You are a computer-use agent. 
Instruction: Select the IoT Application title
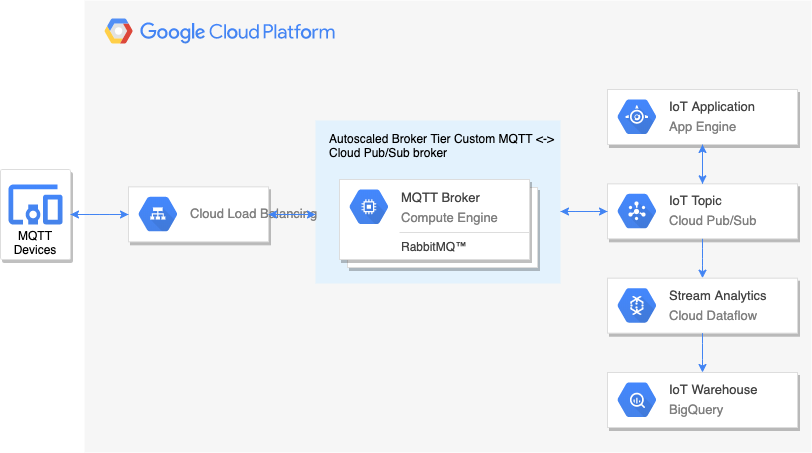coord(712,107)
